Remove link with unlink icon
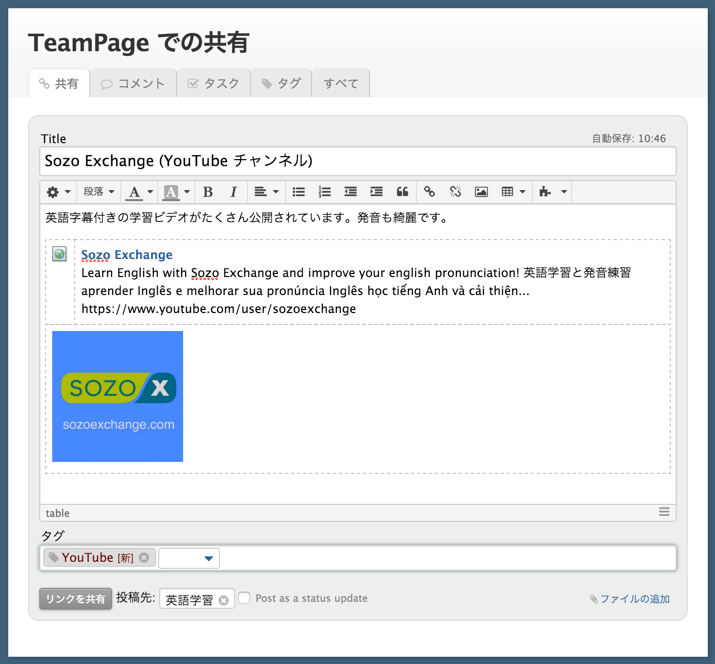This screenshot has height=664, width=715. point(455,192)
